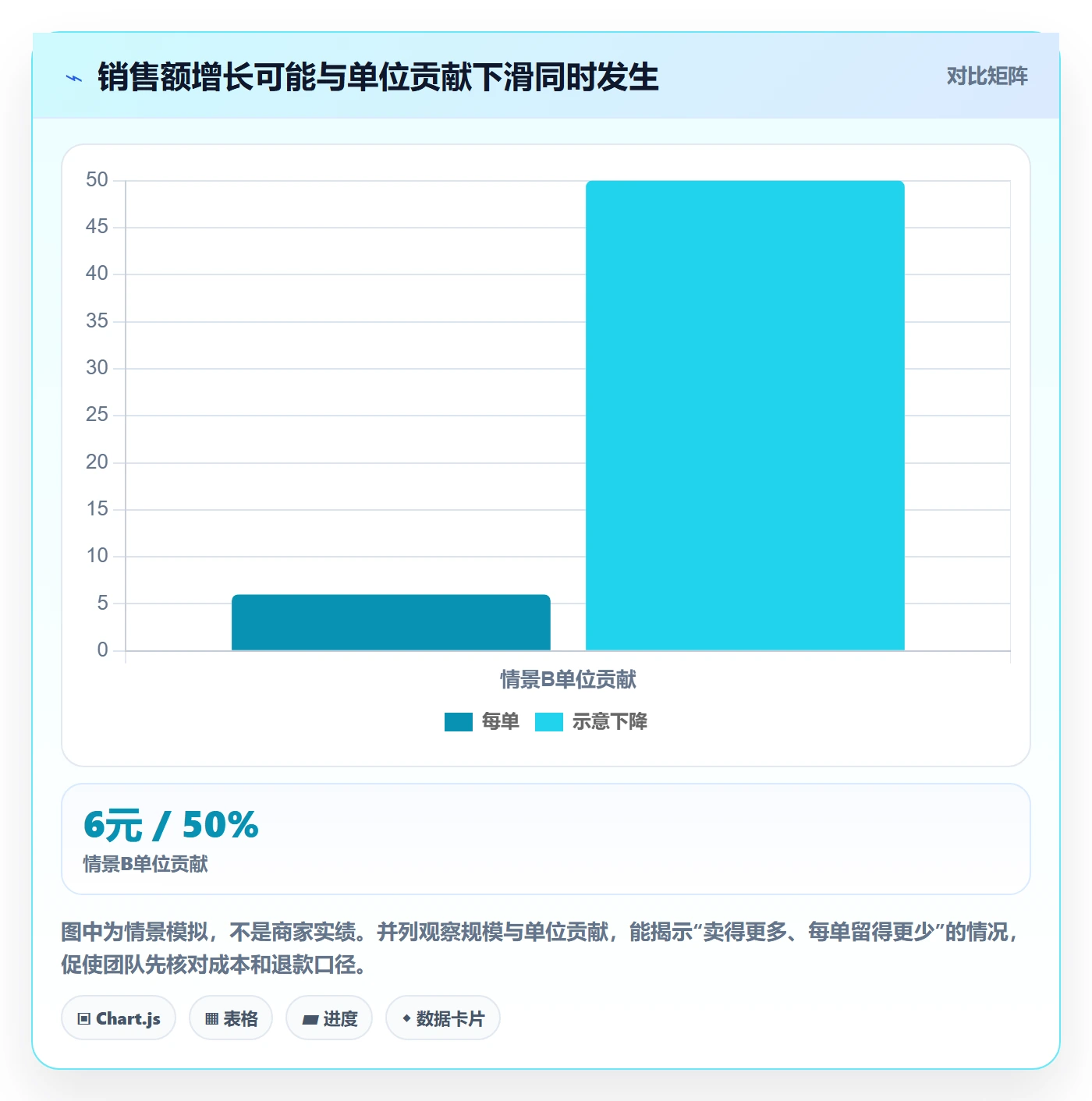Select the 进度 tag
This screenshot has height=1101, width=1092.
point(329,1018)
